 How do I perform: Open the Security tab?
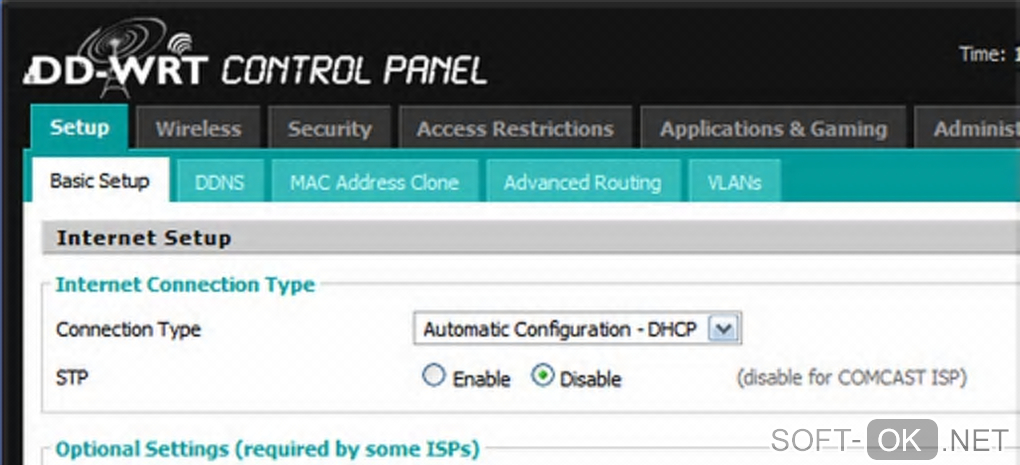tap(330, 128)
